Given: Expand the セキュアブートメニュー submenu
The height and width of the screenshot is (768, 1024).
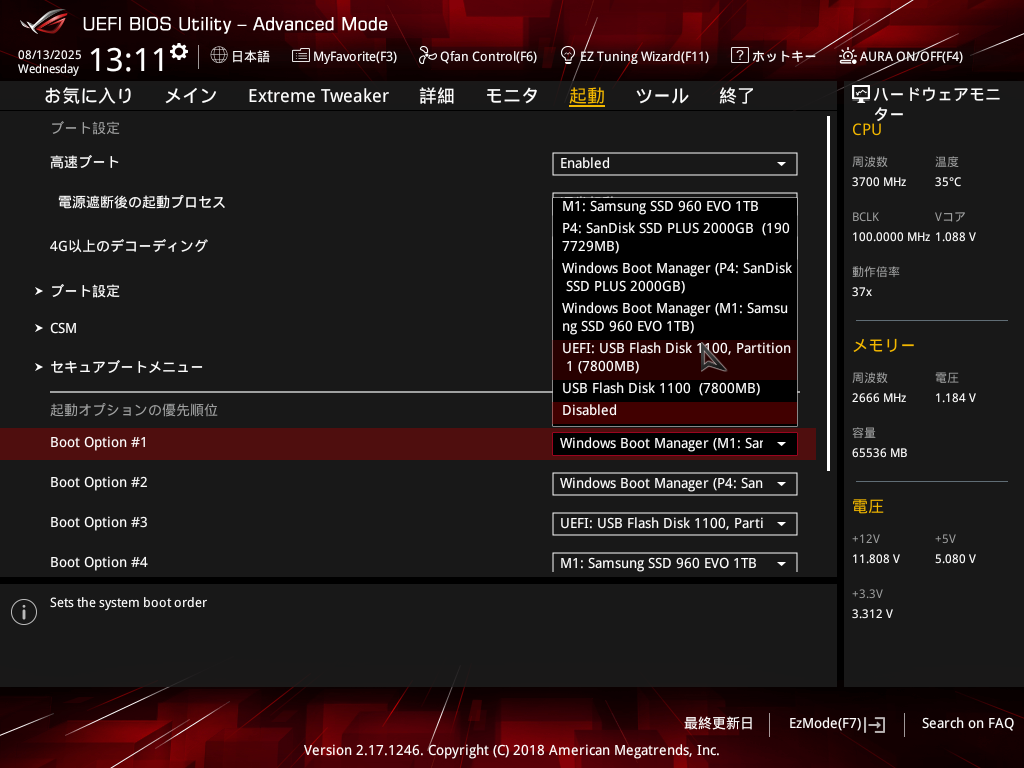Looking at the screenshot, I should [119, 367].
